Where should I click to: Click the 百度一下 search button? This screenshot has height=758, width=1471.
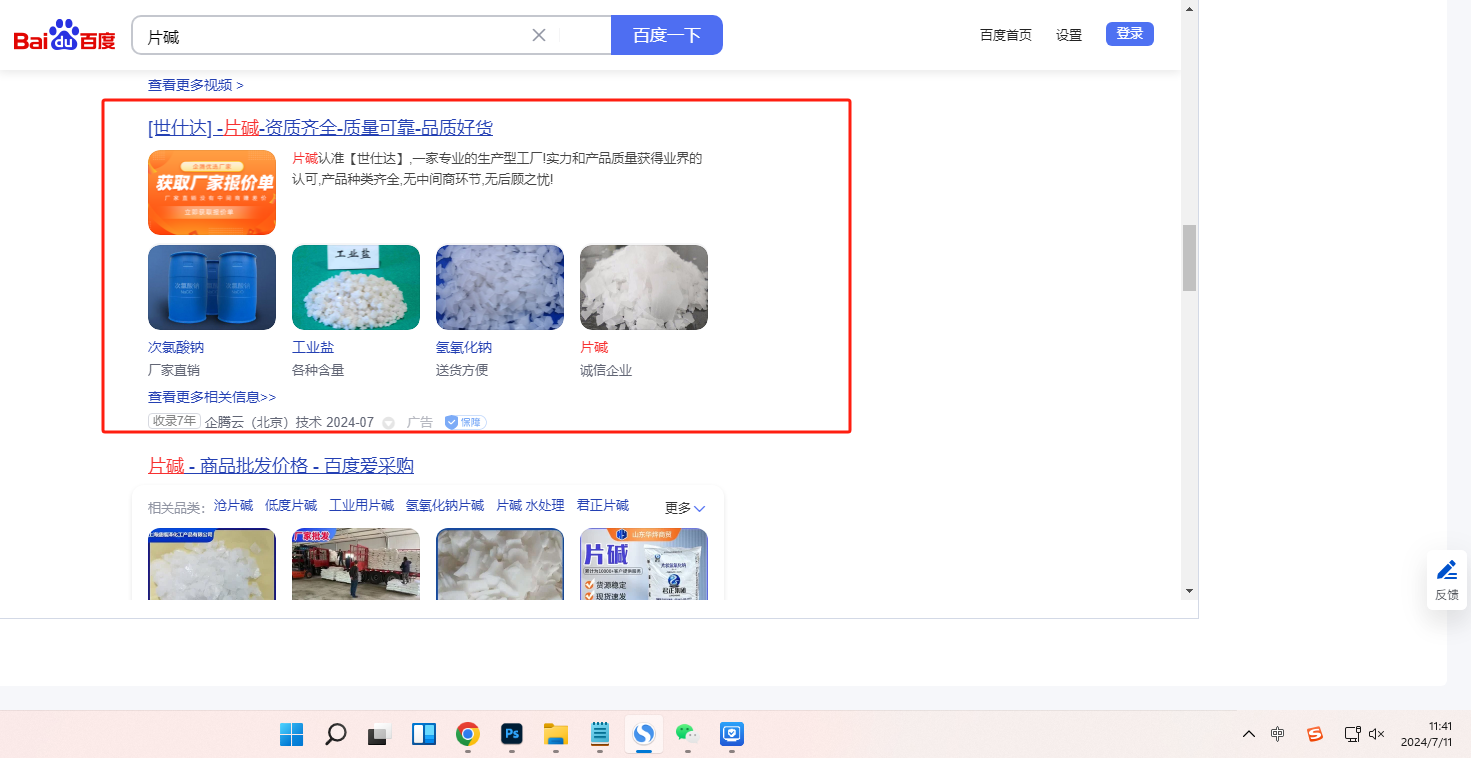click(667, 35)
